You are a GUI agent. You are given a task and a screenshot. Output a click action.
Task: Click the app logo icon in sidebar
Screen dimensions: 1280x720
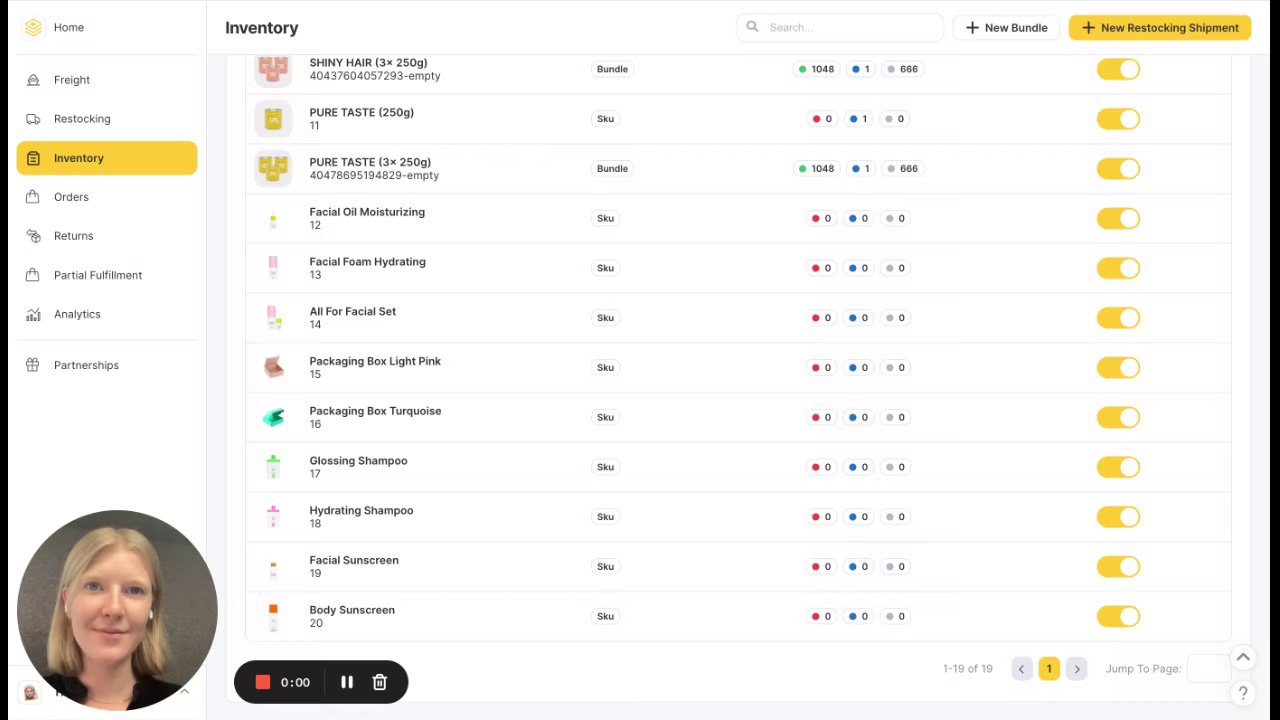pyautogui.click(x=33, y=27)
